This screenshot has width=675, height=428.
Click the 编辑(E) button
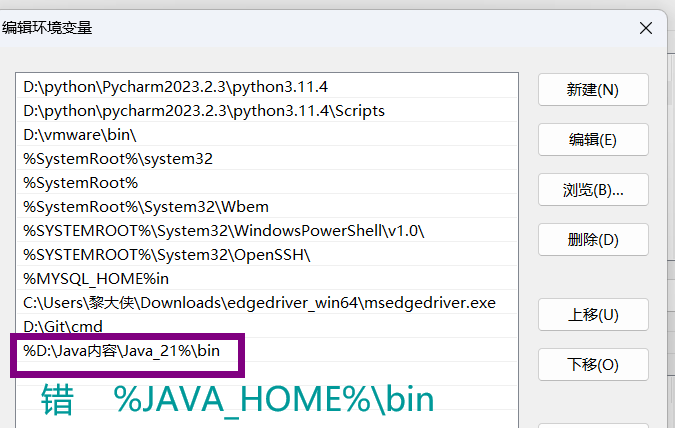(x=593, y=140)
